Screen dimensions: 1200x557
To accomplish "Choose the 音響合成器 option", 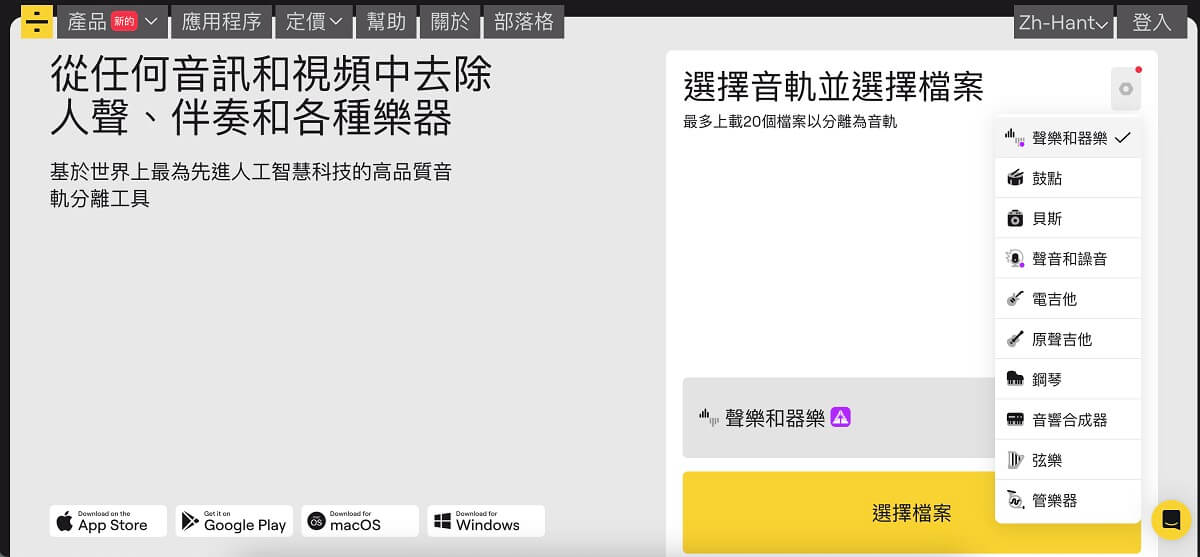I will (1068, 420).
